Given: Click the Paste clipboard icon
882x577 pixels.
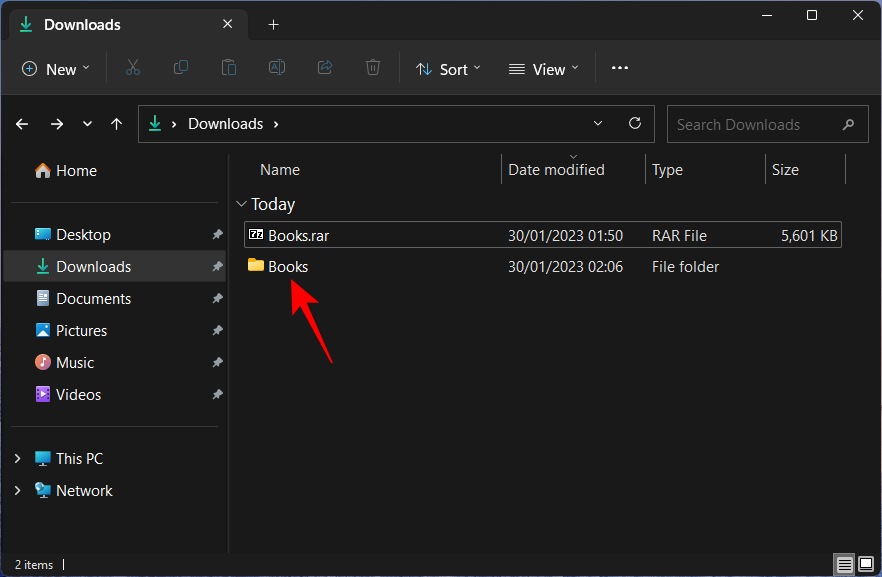Looking at the screenshot, I should click(229, 68).
